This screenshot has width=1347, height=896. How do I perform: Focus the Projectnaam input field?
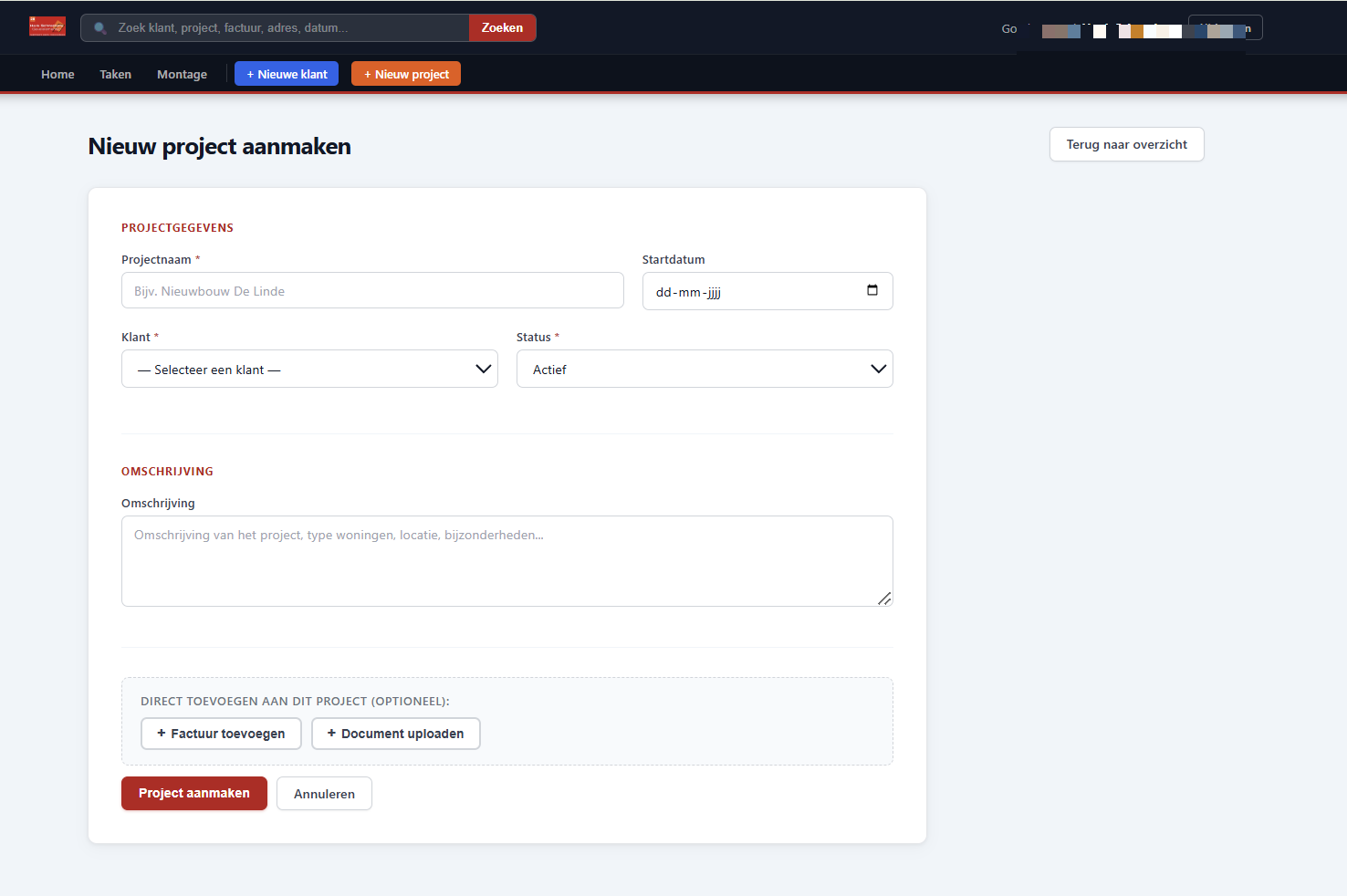[x=372, y=290]
